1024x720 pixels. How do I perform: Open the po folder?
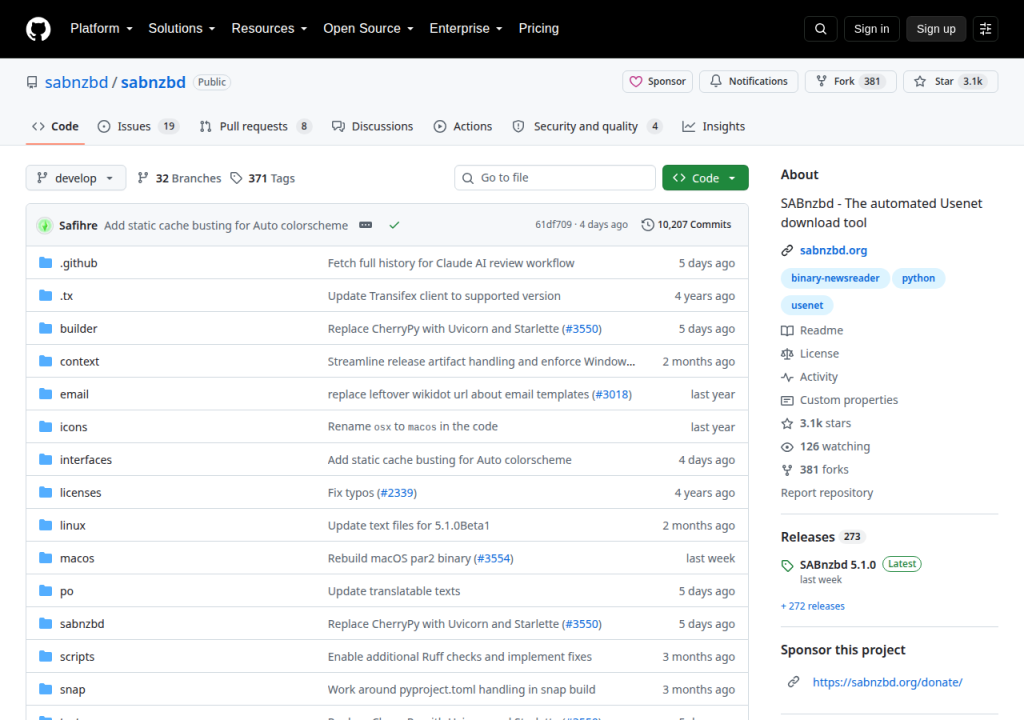point(67,591)
